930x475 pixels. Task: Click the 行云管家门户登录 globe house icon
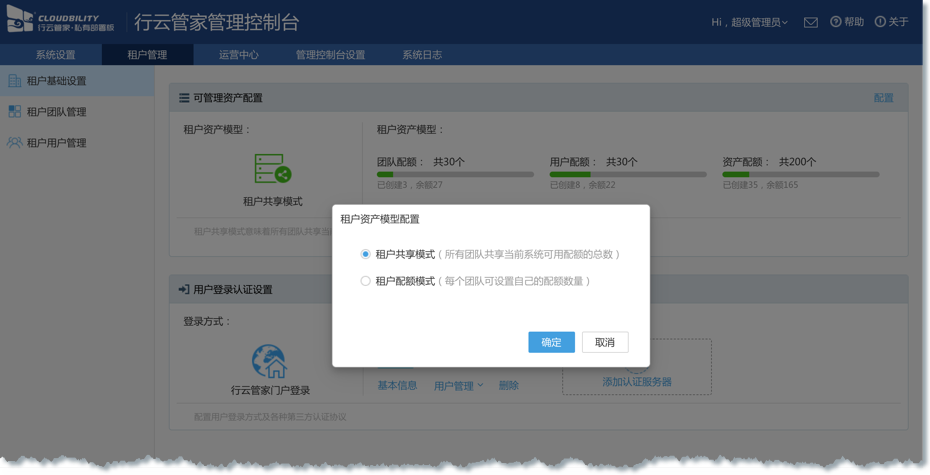(x=270, y=361)
